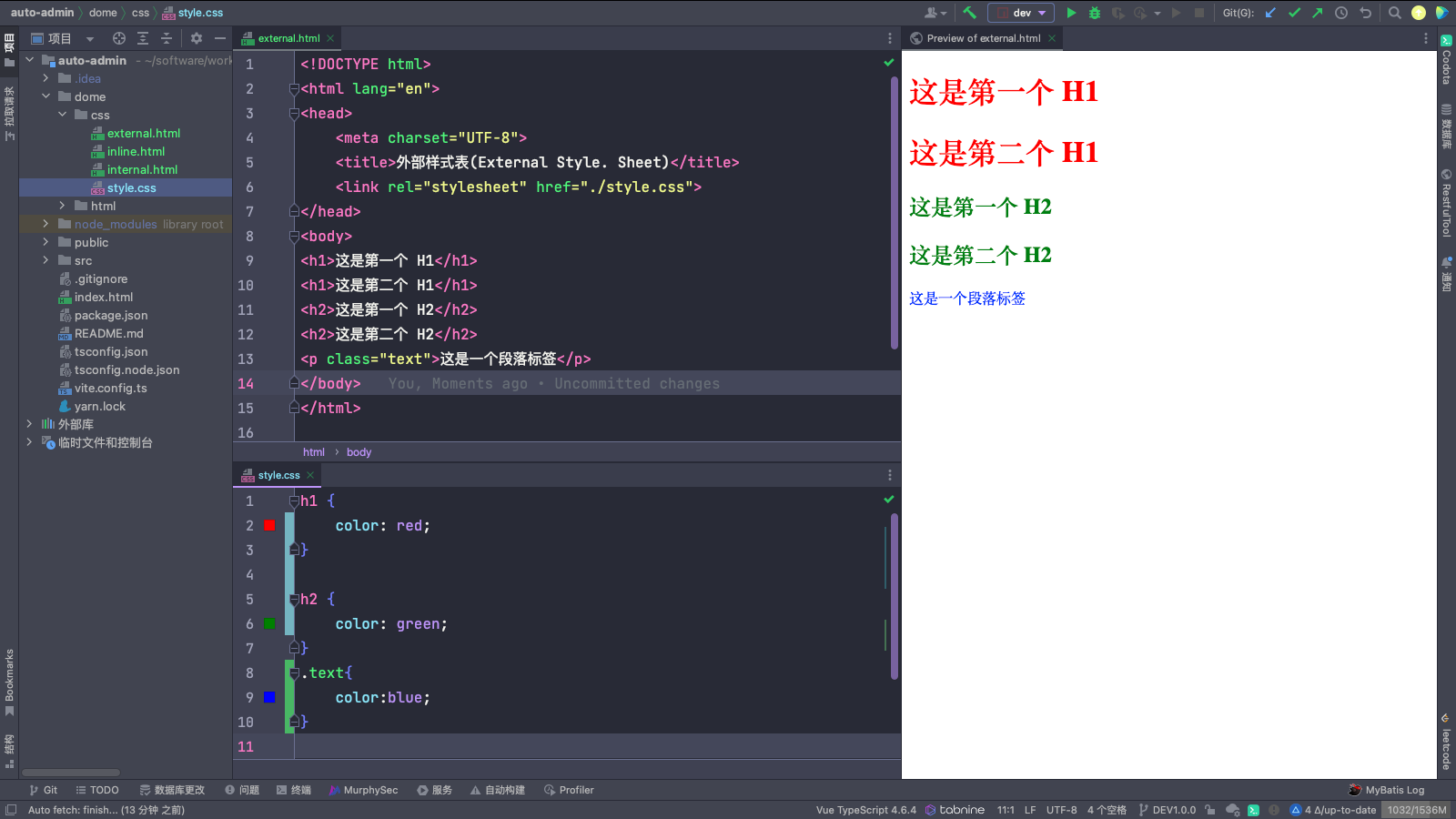Toggle fold on the .text rule
Image resolution: width=1456 pixels, height=819 pixels.
(294, 673)
